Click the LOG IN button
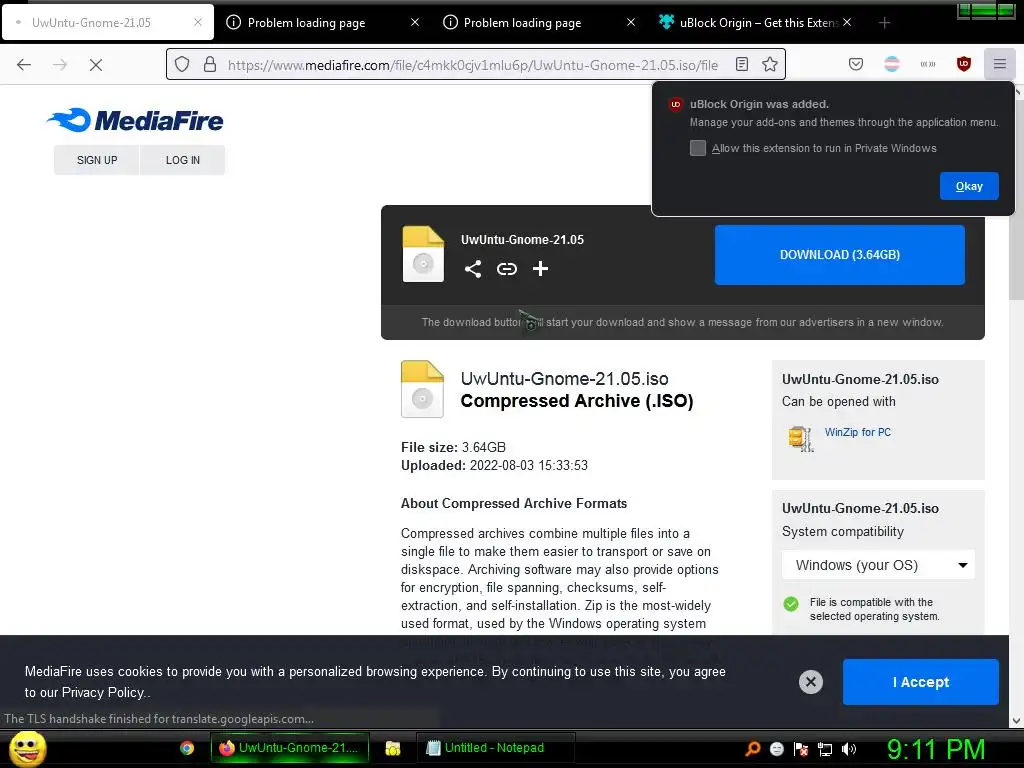Screen dimensions: 1024x768 click(x=182, y=160)
